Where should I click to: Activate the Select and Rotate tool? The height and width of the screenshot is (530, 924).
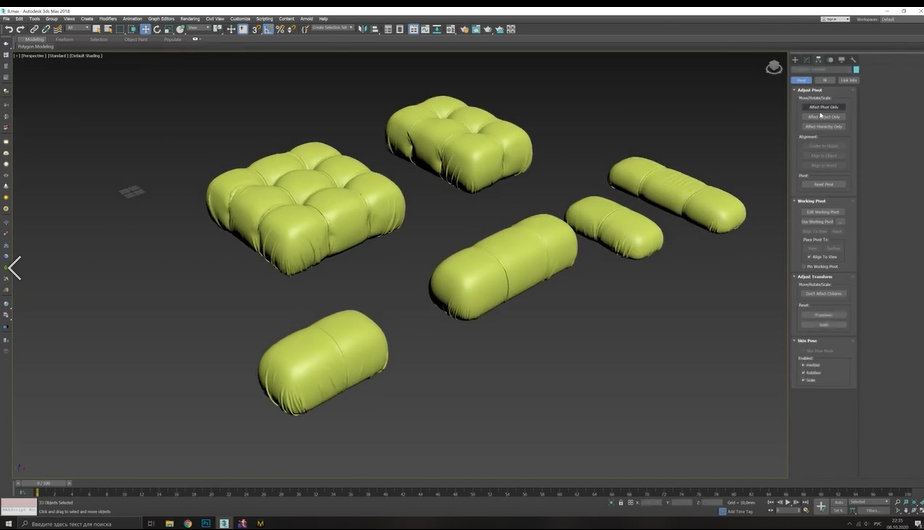click(x=157, y=29)
